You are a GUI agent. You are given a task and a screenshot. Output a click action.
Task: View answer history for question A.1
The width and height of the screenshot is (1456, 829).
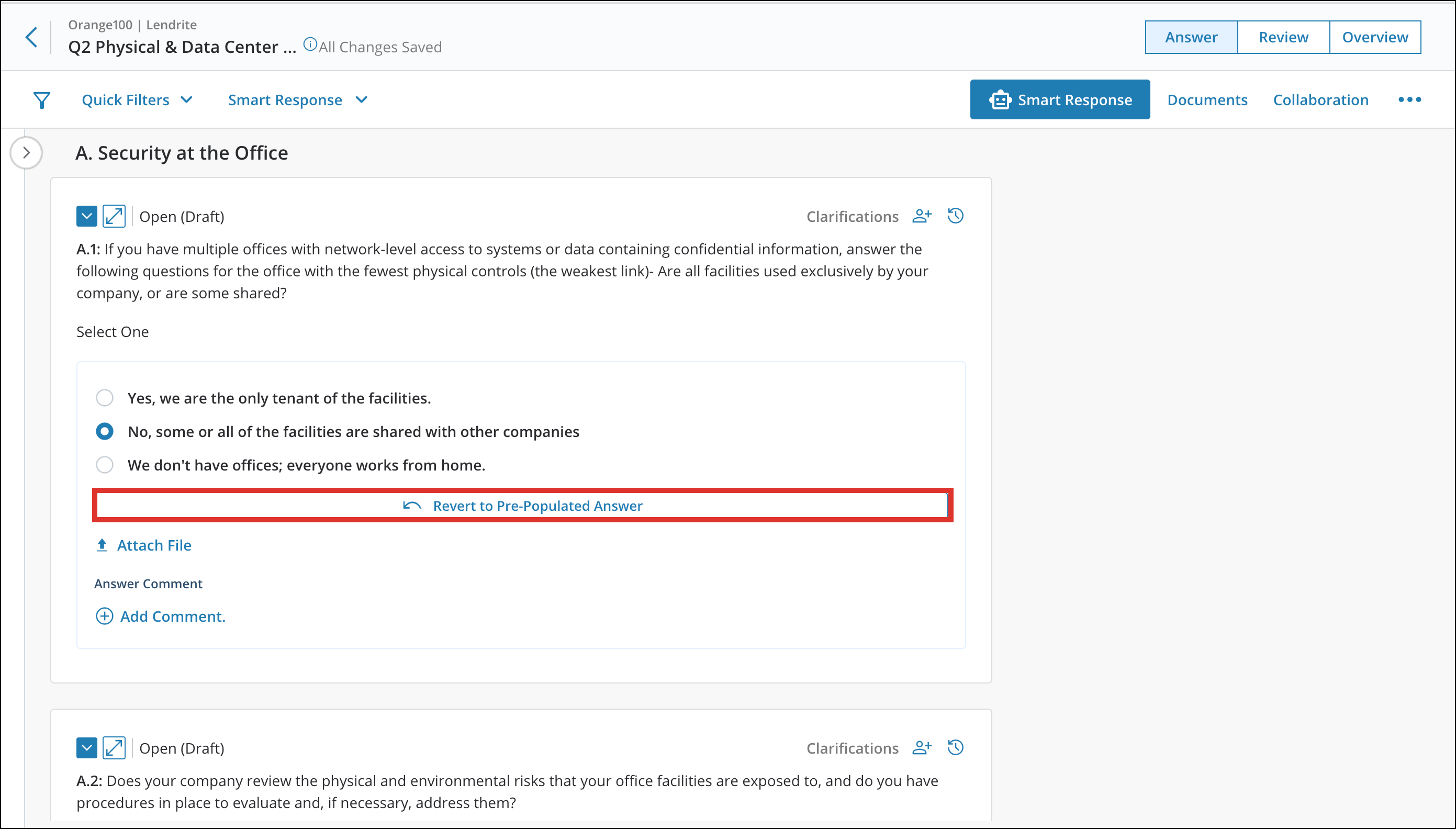click(955, 216)
